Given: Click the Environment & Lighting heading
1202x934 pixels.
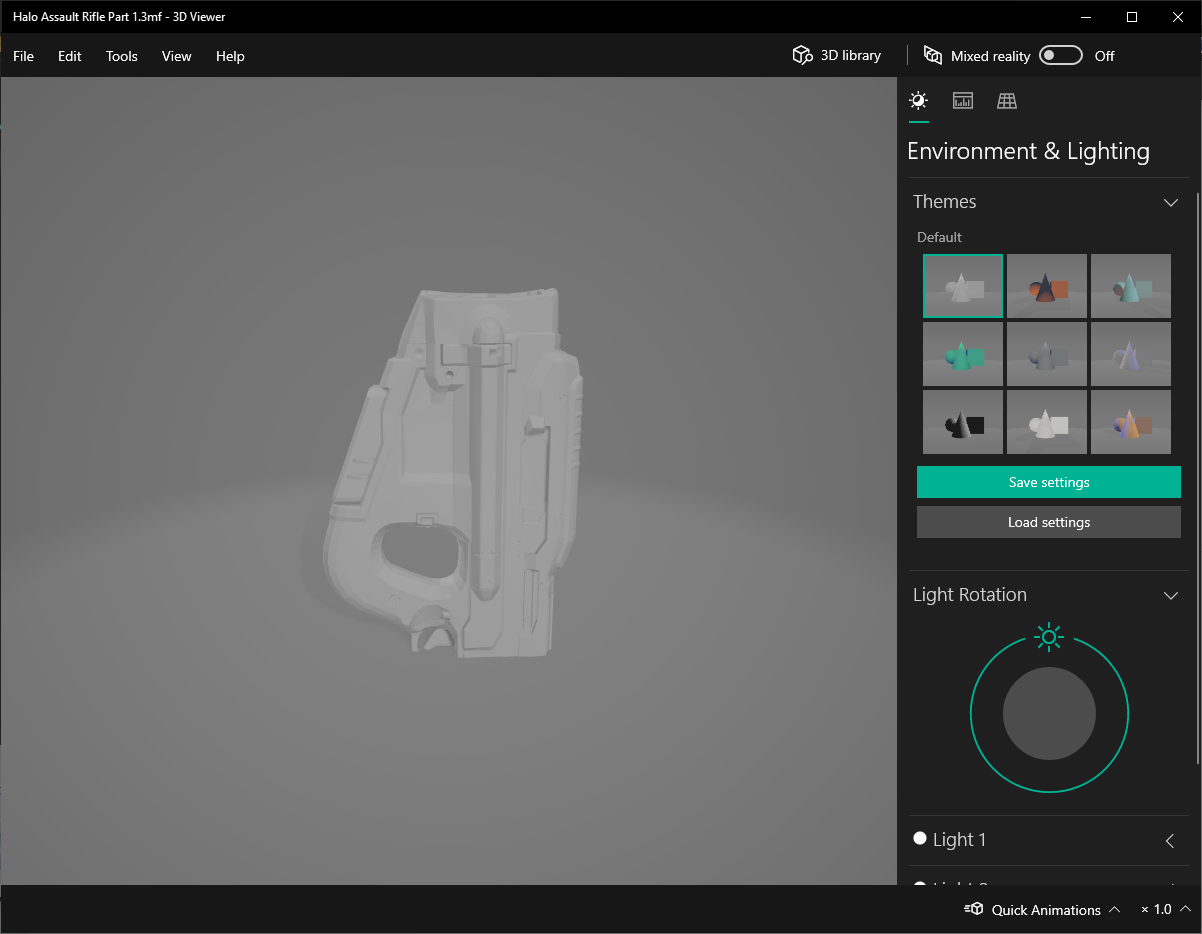Looking at the screenshot, I should [x=1028, y=151].
